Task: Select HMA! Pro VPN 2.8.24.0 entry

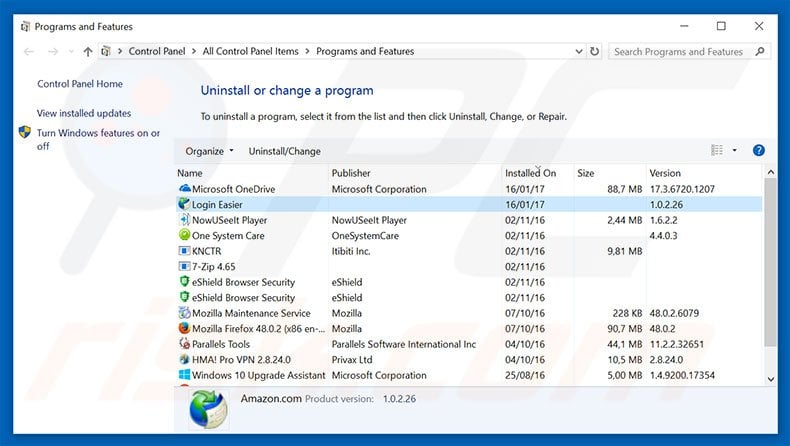Action: tap(241, 359)
